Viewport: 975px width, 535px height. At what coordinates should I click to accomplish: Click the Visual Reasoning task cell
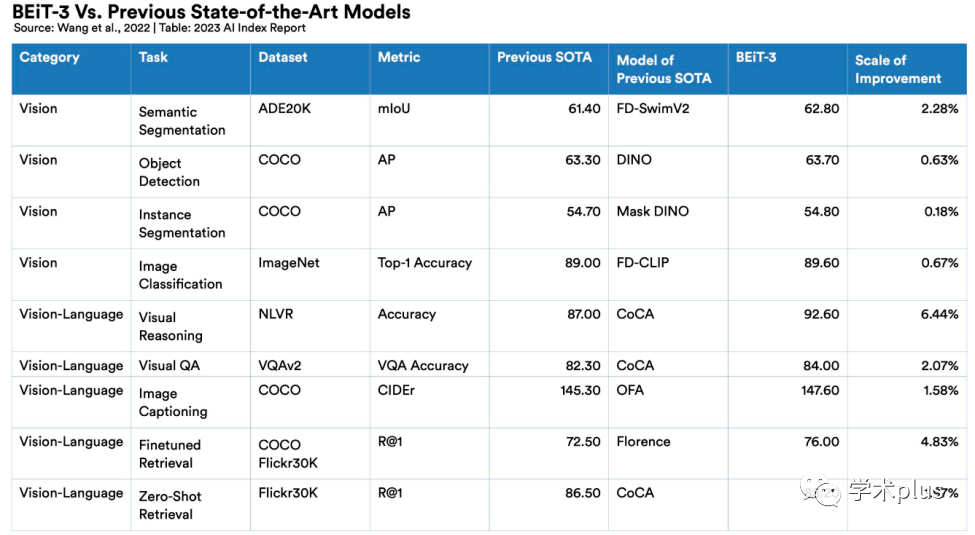point(170,326)
